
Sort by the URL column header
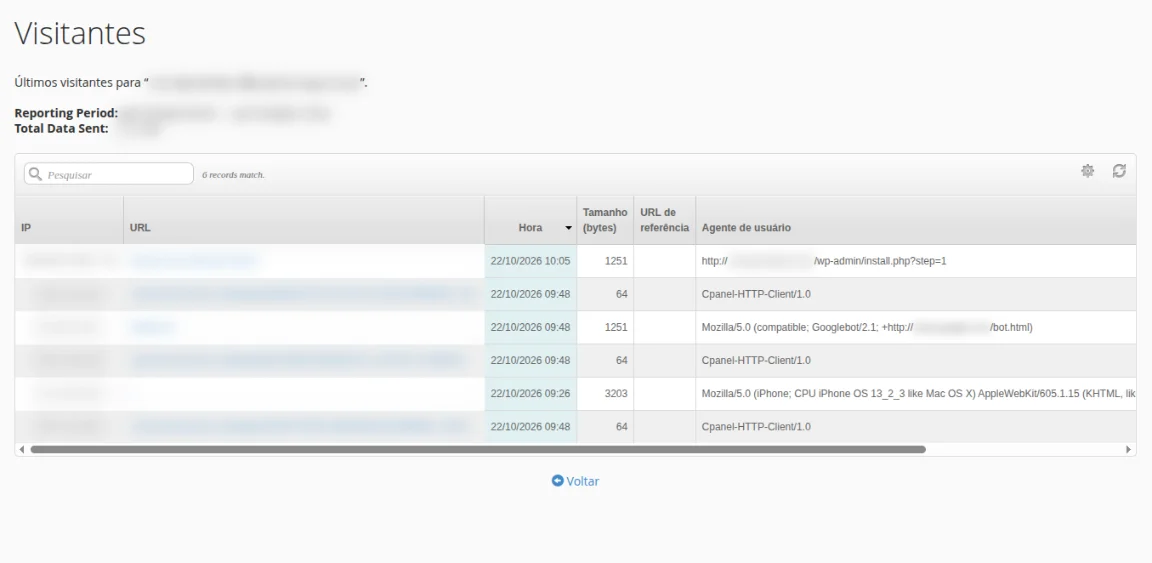(x=303, y=220)
